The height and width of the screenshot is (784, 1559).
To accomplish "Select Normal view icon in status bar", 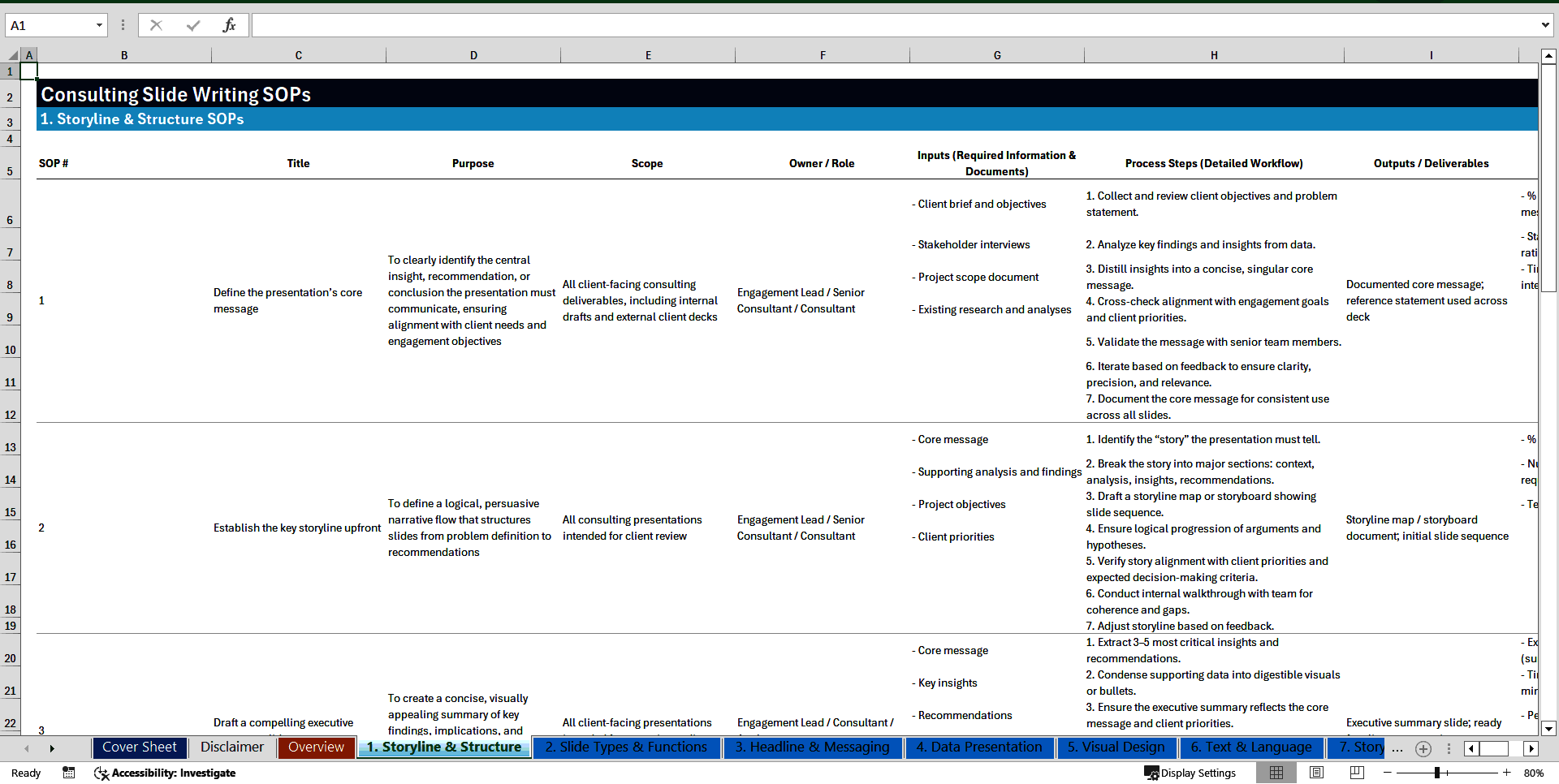I will 1276,773.
